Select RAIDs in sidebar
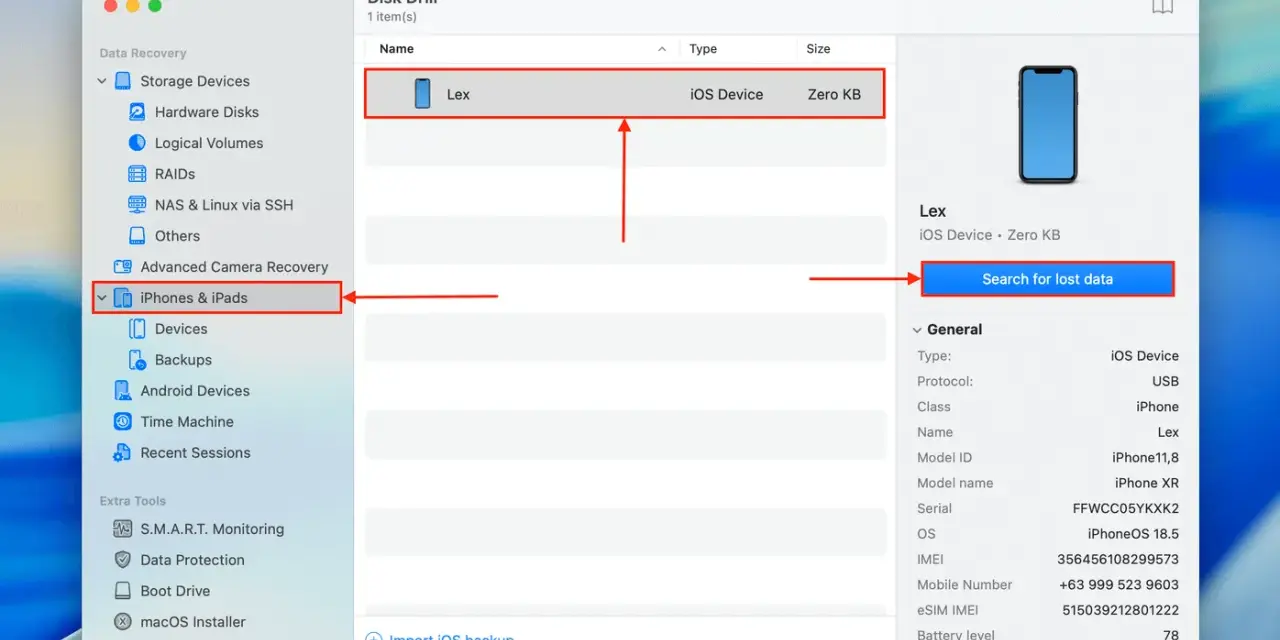The height and width of the screenshot is (640, 1280). (x=175, y=174)
